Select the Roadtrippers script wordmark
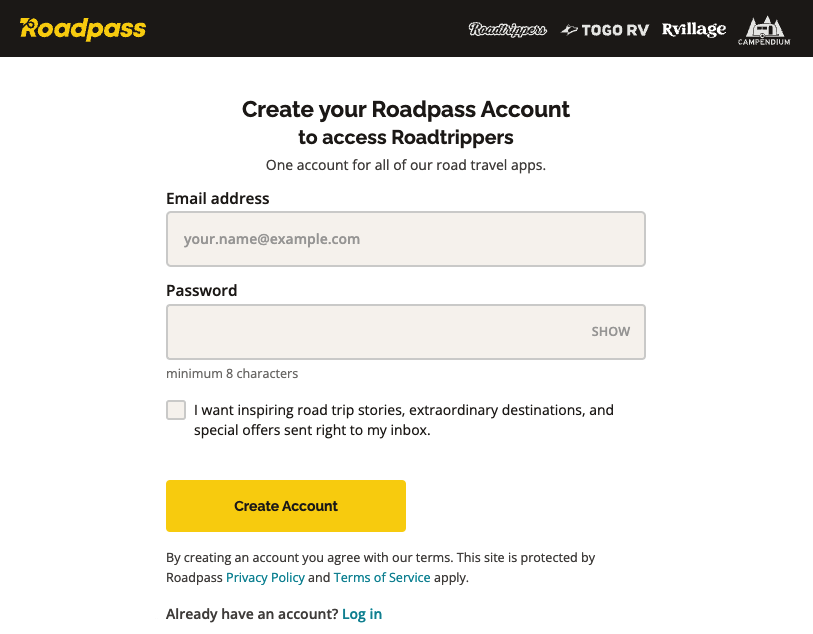 (508, 29)
